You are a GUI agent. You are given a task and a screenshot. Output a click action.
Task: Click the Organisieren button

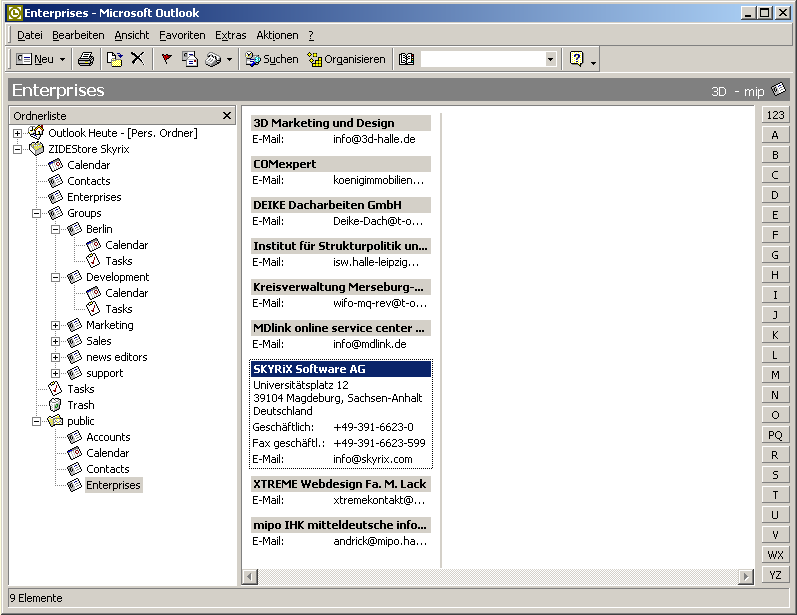point(347,59)
